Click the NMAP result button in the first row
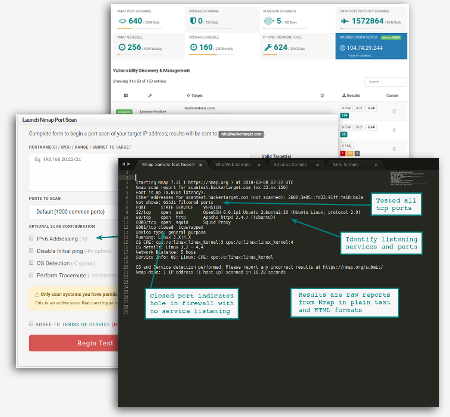Image resolution: width=450 pixels, height=417 pixels. [x=371, y=108]
